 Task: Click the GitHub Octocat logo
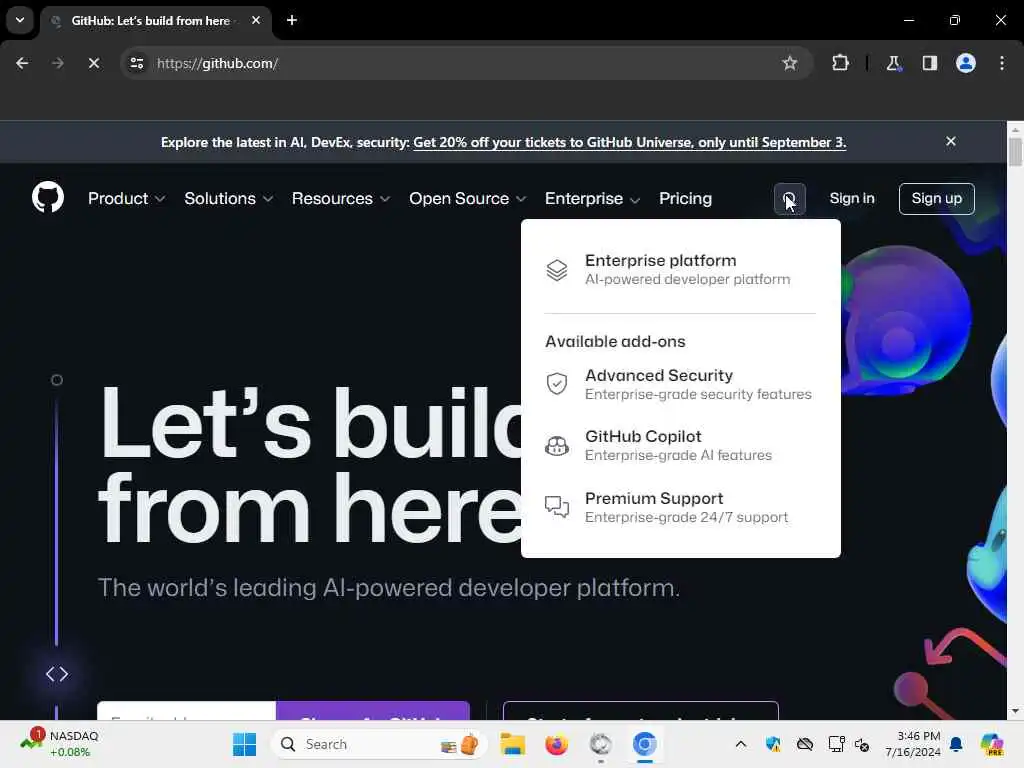pos(48,197)
